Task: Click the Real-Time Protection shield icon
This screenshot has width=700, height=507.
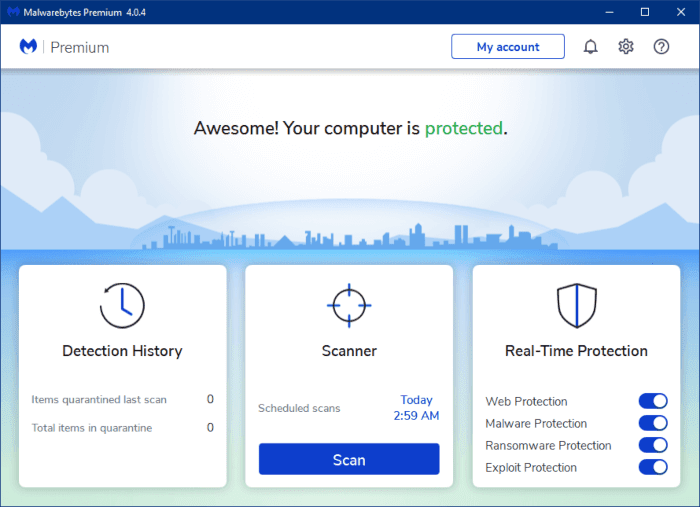Action: [x=576, y=306]
